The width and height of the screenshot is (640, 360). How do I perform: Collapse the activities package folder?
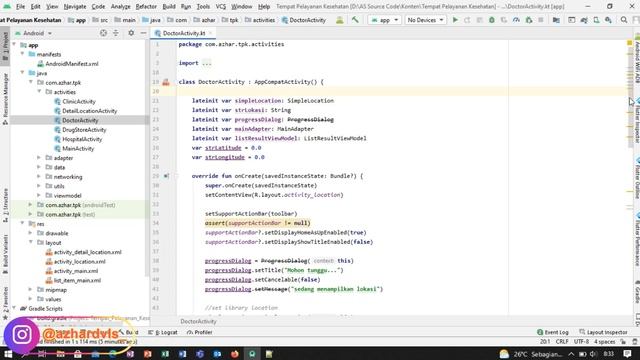point(39,92)
